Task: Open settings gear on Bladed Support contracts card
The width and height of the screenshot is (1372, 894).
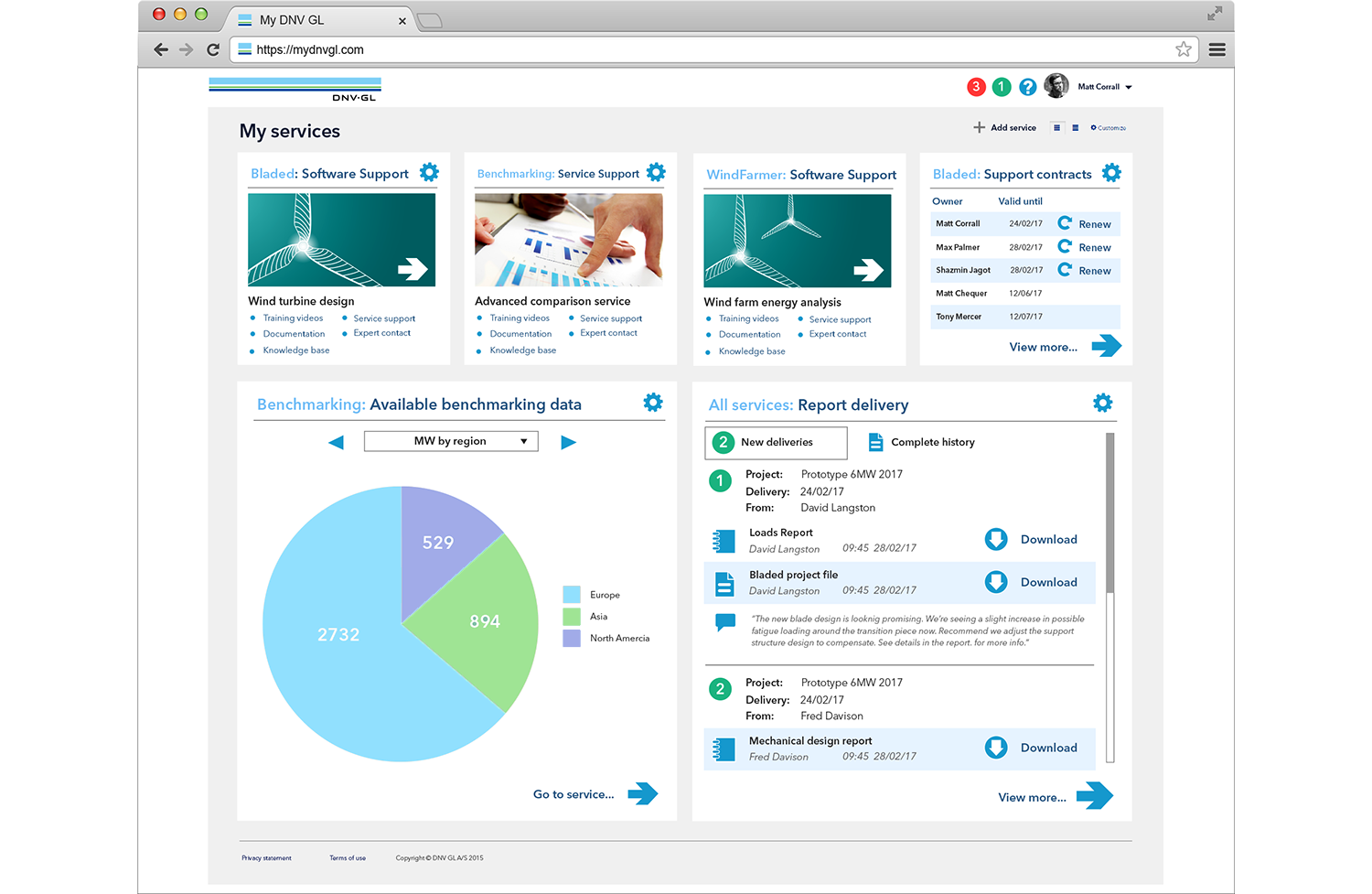Action: tap(1111, 173)
